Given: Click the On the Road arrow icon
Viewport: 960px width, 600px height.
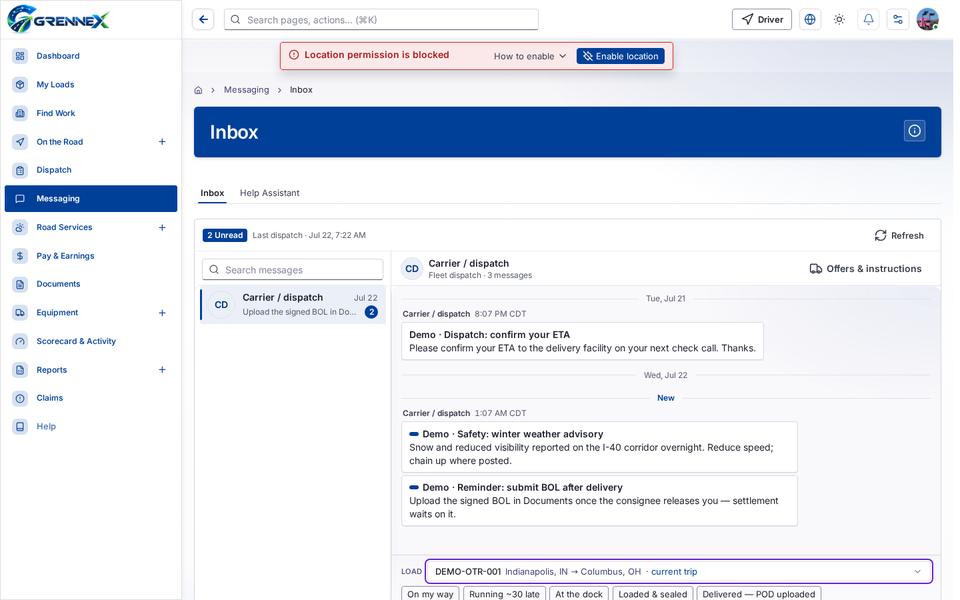Looking at the screenshot, I should click(20, 141).
